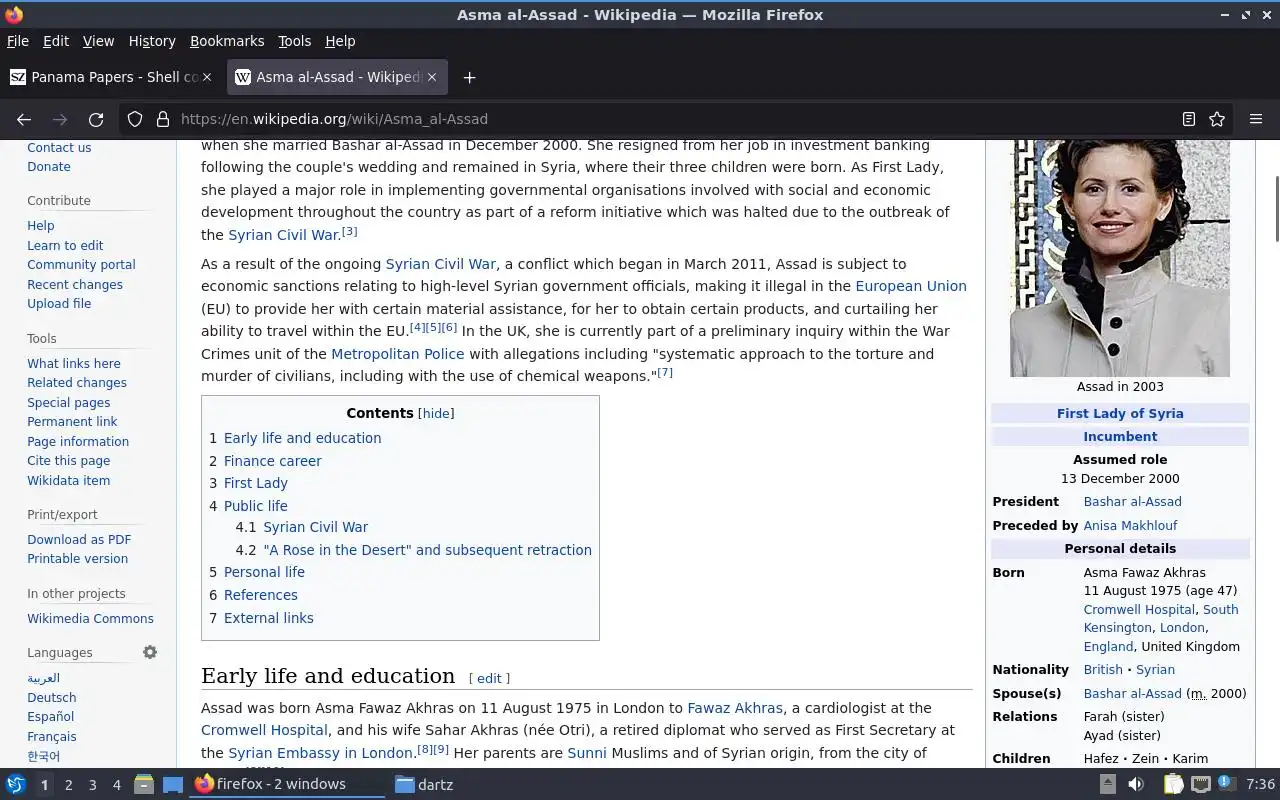The image size is (1280, 800).
Task: Close the Asma al-Assad tab
Action: point(433,77)
